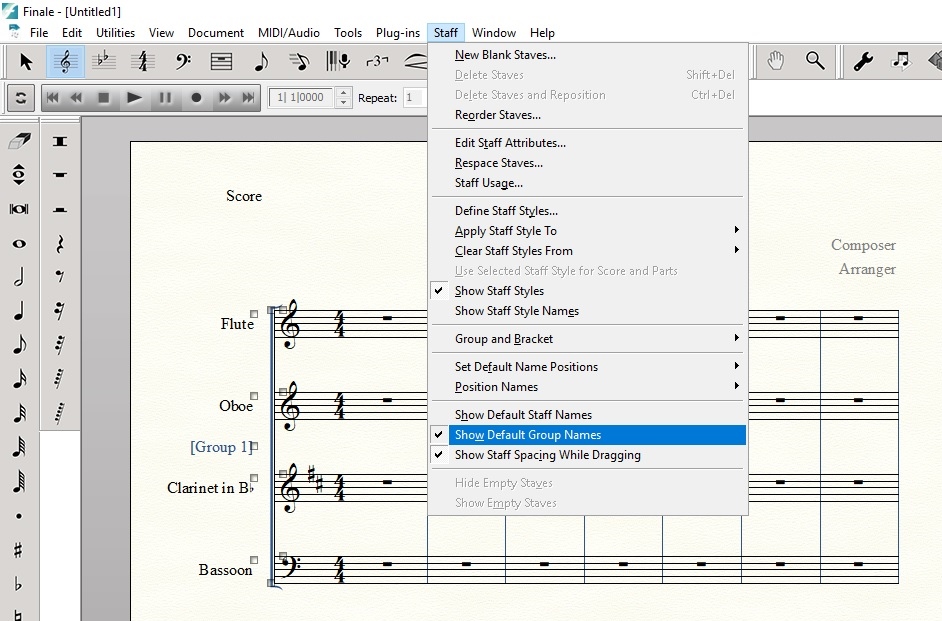Open the Apply Staff Style To submenu

pyautogui.click(x=505, y=231)
